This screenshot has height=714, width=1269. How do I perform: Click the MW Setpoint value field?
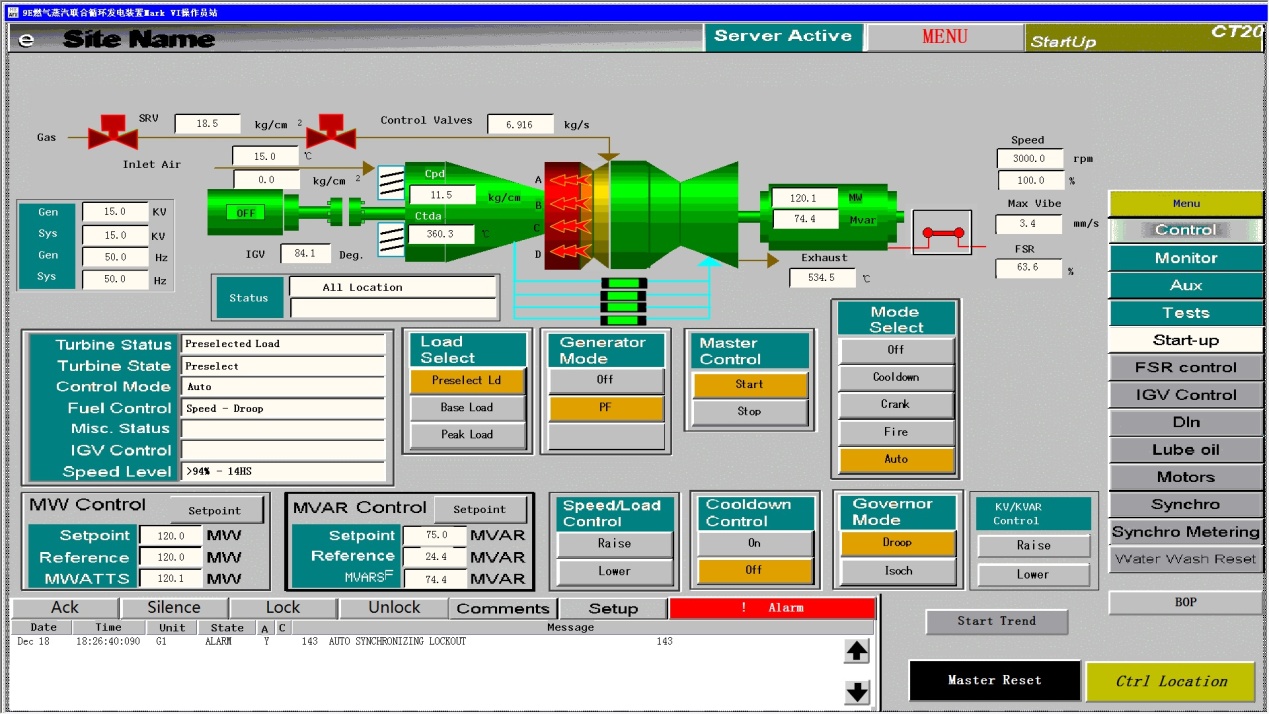point(171,536)
